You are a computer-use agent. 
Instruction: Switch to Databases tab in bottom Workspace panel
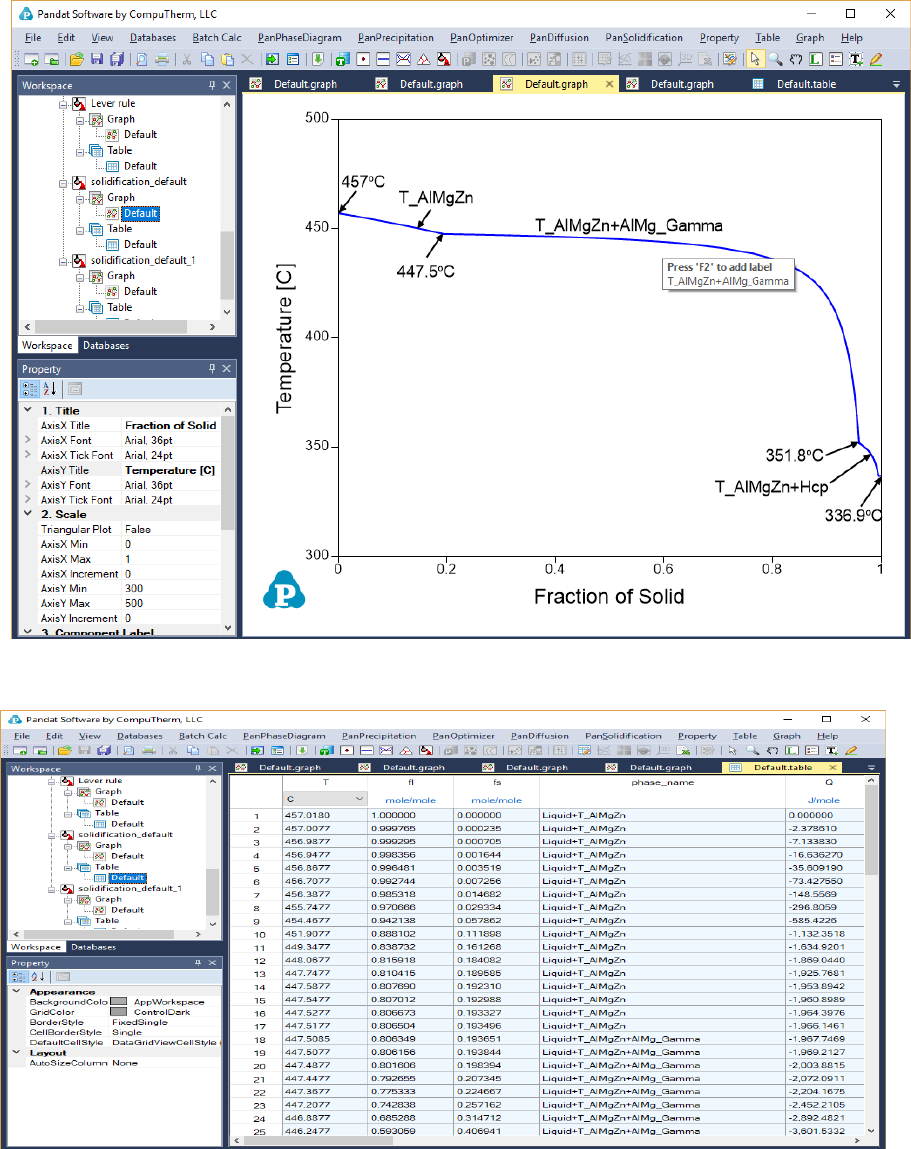93,947
